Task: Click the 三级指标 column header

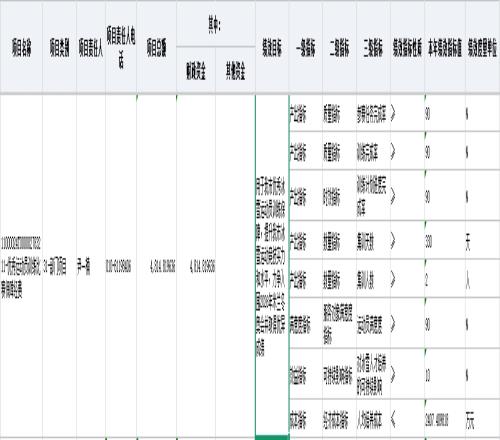Action: 373,47
